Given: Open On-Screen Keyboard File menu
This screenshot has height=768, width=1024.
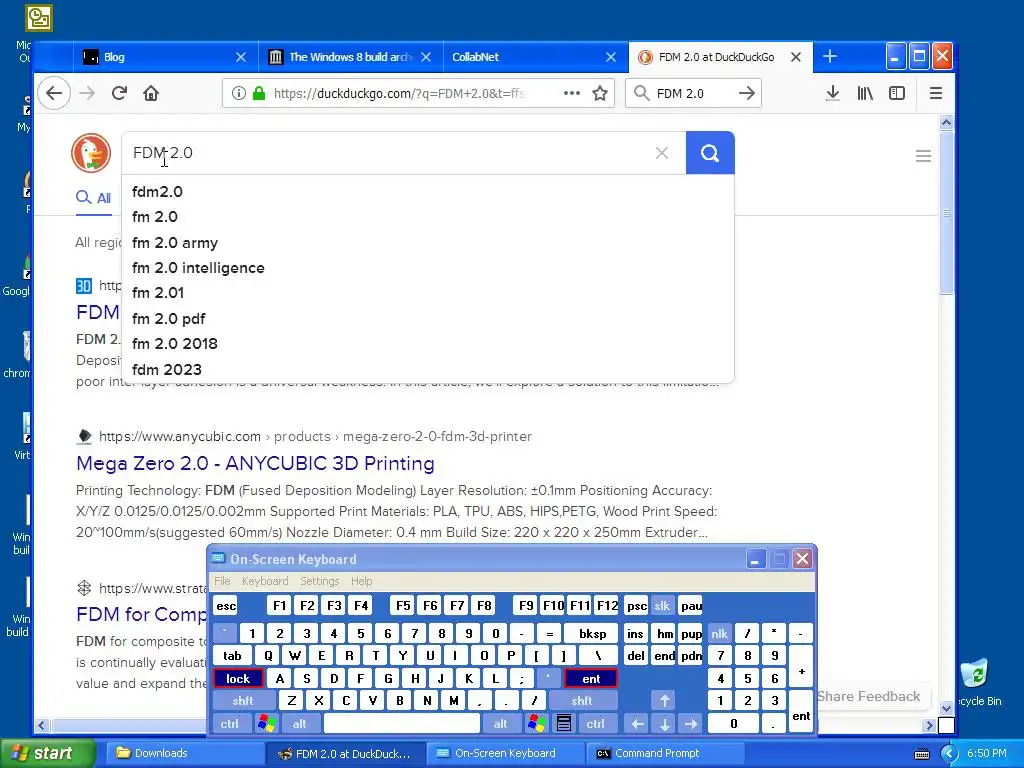Looking at the screenshot, I should (x=222, y=581).
